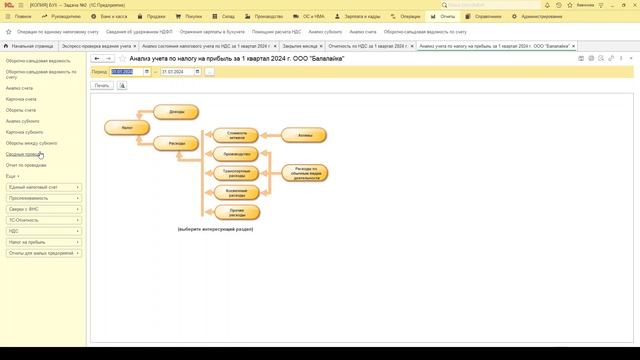This screenshot has width=640, height=360.
Task: Select the Транспортные расходы diagram block
Action: [236, 173]
